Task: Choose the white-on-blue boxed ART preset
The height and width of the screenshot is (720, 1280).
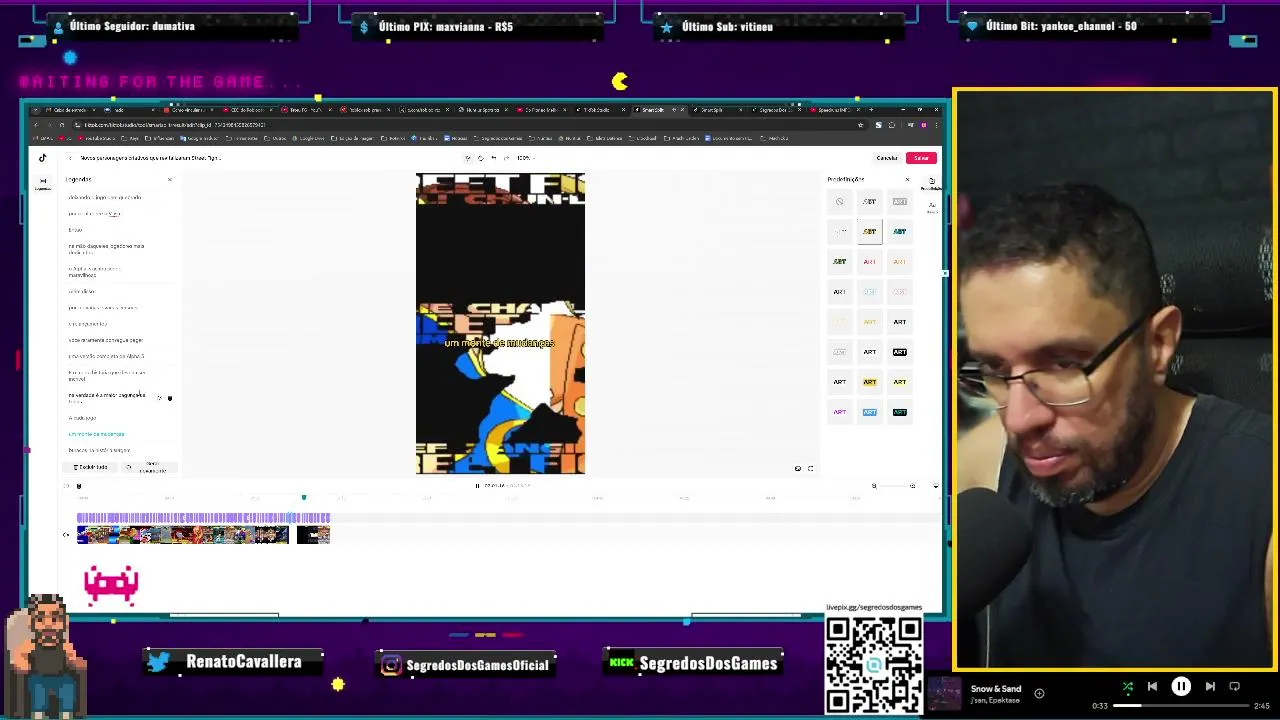Action: (x=870, y=412)
